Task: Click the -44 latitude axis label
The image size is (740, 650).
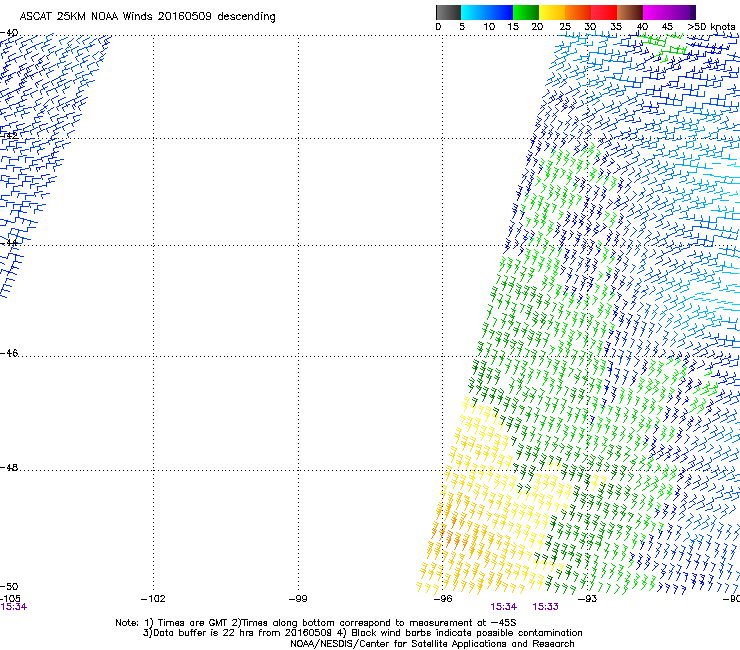Action: click(x=9, y=243)
